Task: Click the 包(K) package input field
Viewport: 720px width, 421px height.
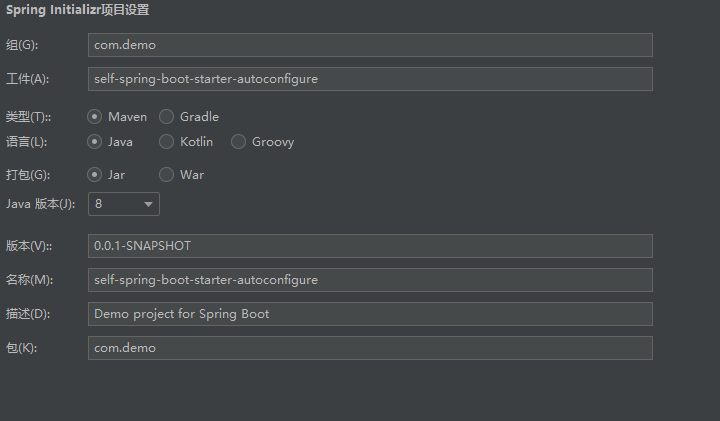Action: 370,348
